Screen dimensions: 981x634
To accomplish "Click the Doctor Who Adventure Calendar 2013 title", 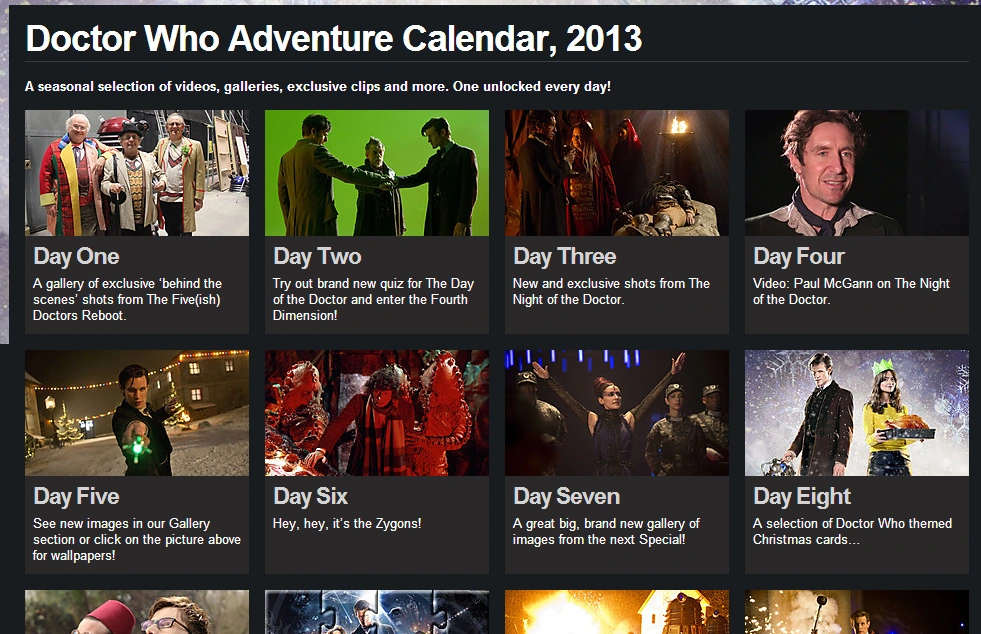I will [x=333, y=39].
